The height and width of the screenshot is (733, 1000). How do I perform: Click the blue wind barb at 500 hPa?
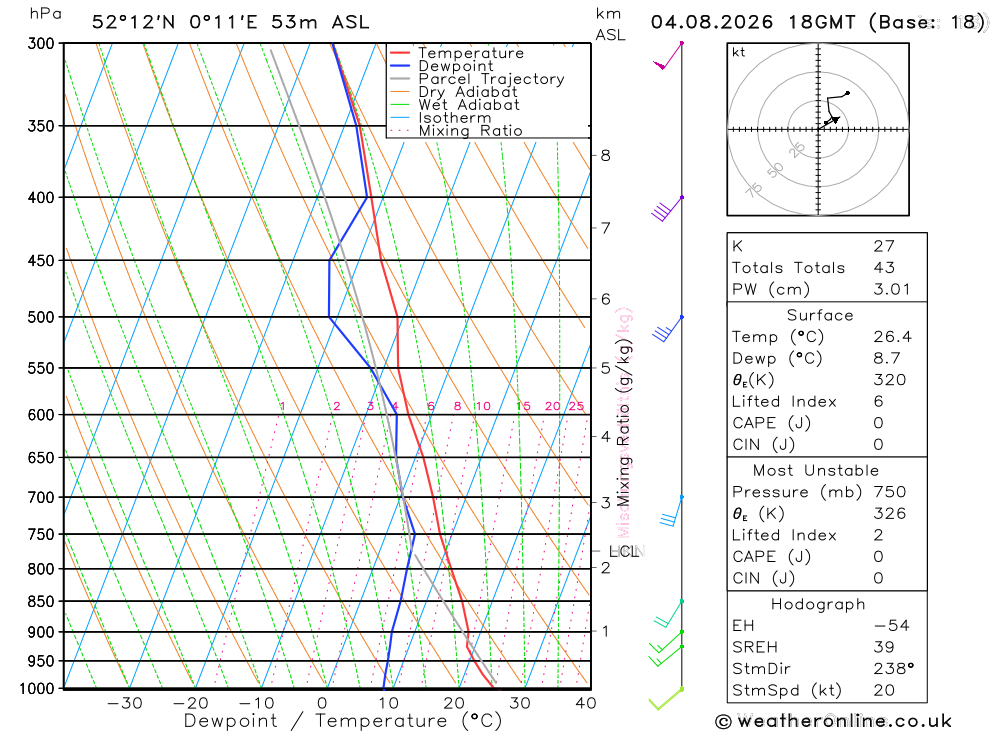tap(668, 328)
